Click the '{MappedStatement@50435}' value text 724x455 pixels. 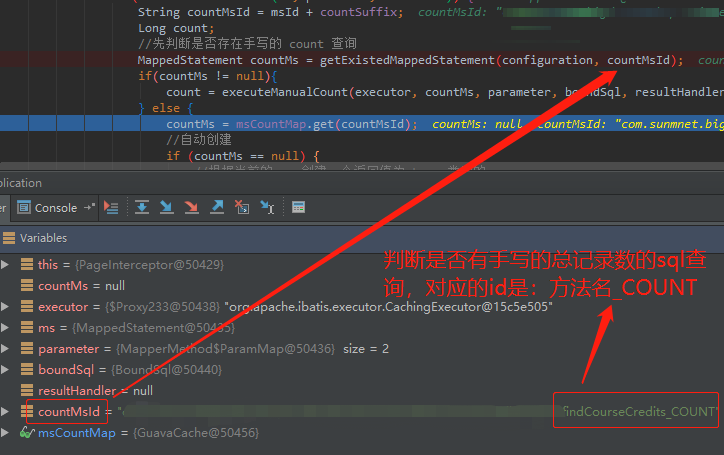pos(153,328)
